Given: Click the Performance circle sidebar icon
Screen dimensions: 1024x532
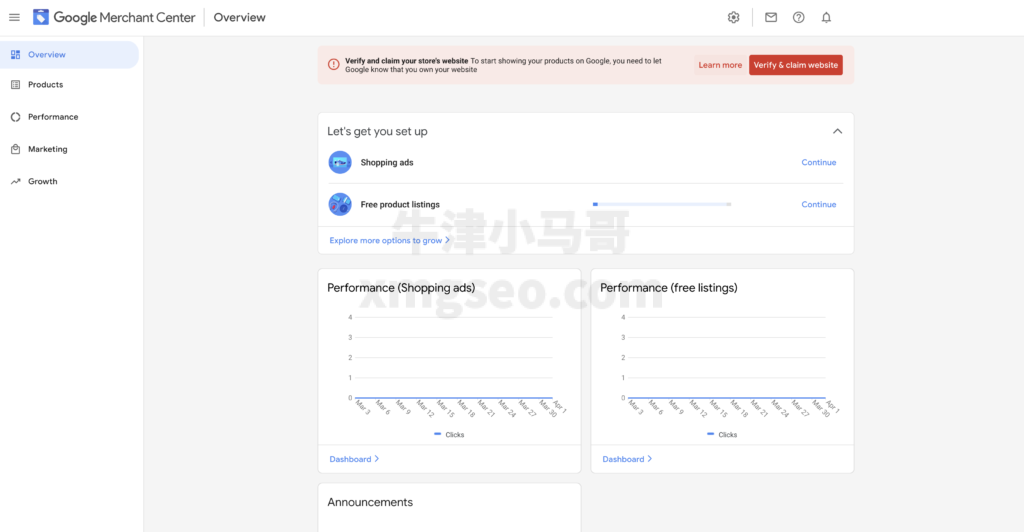Looking at the screenshot, I should pyautogui.click(x=16, y=117).
